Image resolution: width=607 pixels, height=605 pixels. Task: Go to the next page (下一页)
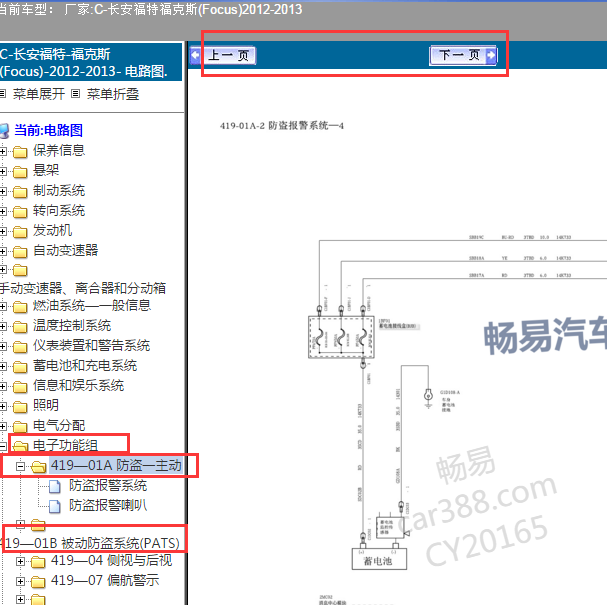(463, 55)
